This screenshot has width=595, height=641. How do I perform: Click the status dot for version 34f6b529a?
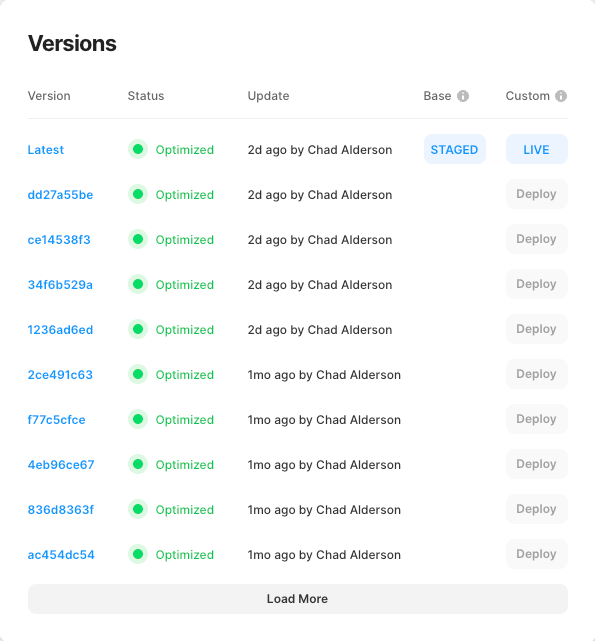(x=138, y=284)
